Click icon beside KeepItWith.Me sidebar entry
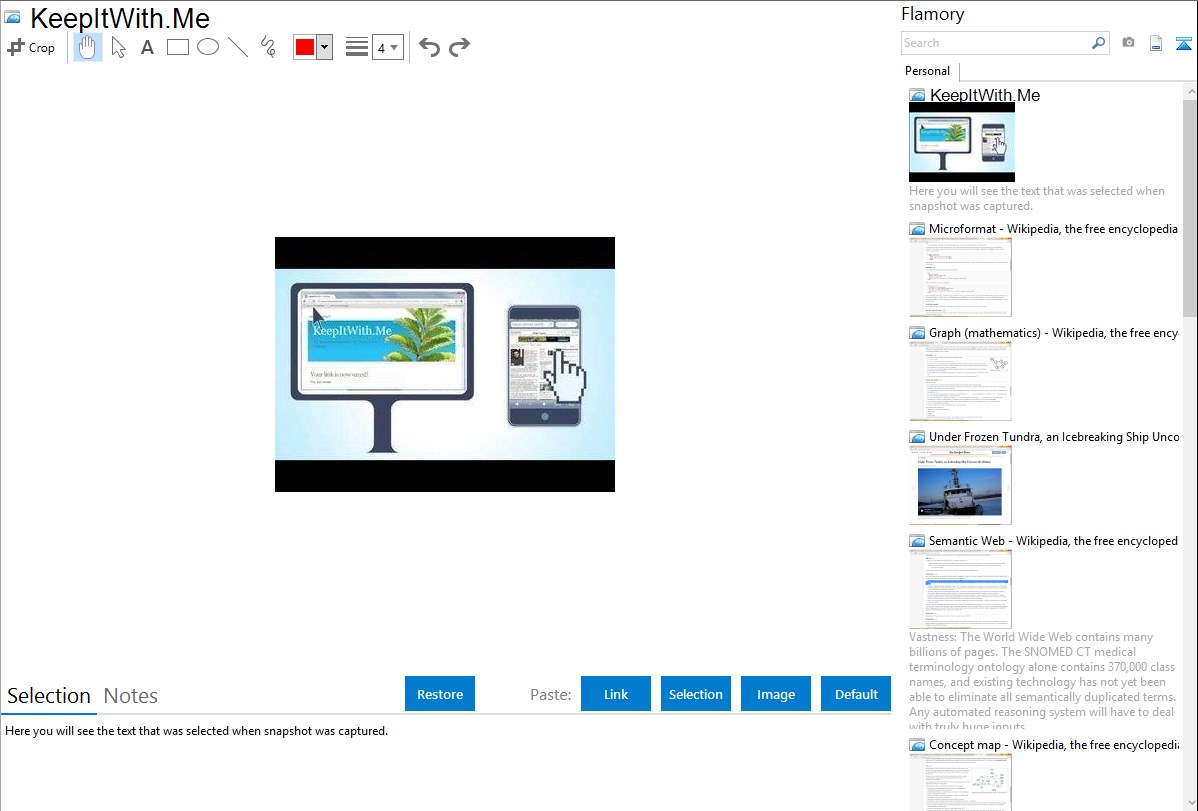Screen dimensions: 1198x811 pyautogui.click(x=918, y=96)
